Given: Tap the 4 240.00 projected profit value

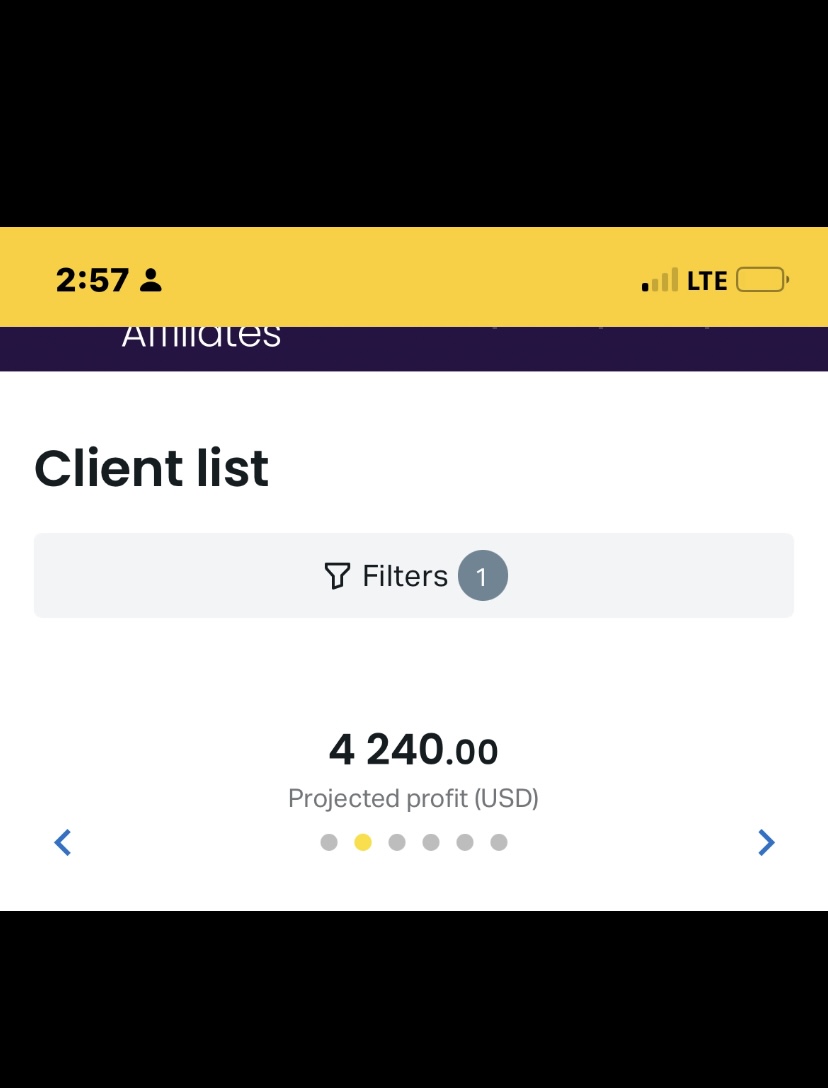Looking at the screenshot, I should point(413,749).
